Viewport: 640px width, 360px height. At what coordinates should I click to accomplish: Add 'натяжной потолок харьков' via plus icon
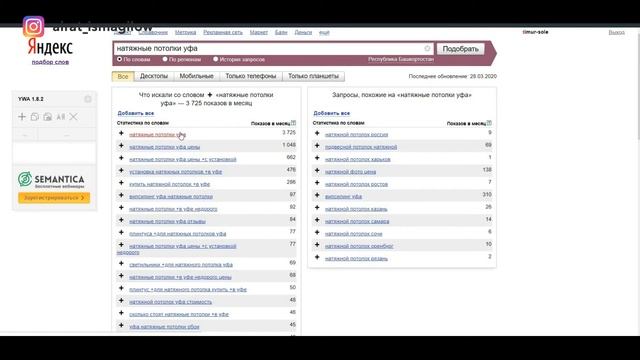(x=317, y=158)
